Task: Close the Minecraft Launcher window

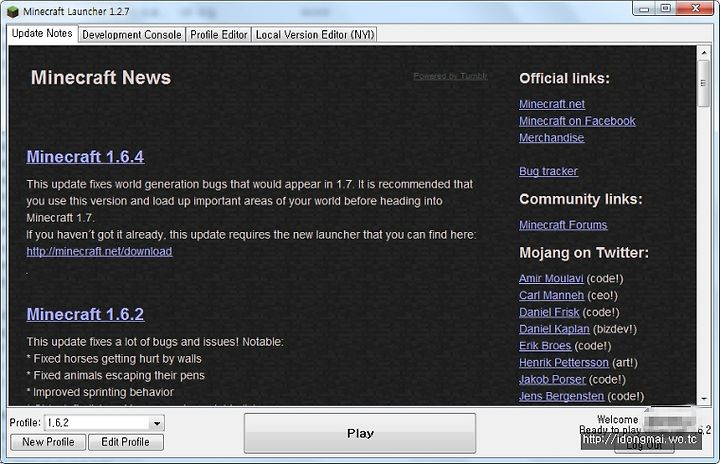Action: pyautogui.click(x=695, y=8)
